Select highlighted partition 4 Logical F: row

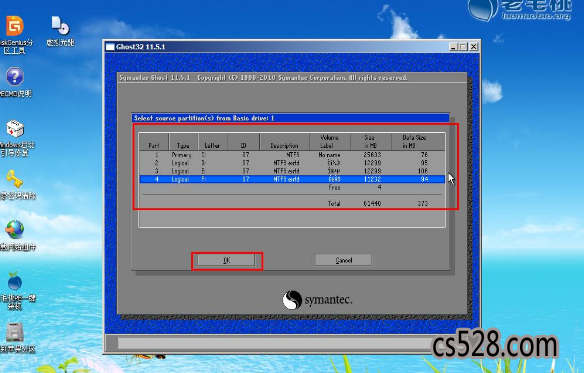pyautogui.click(x=292, y=179)
